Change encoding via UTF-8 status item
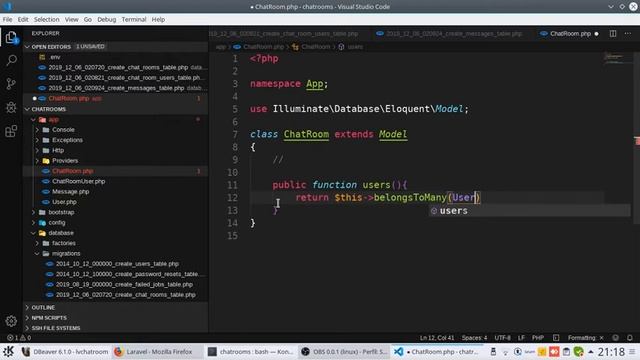 (502, 338)
